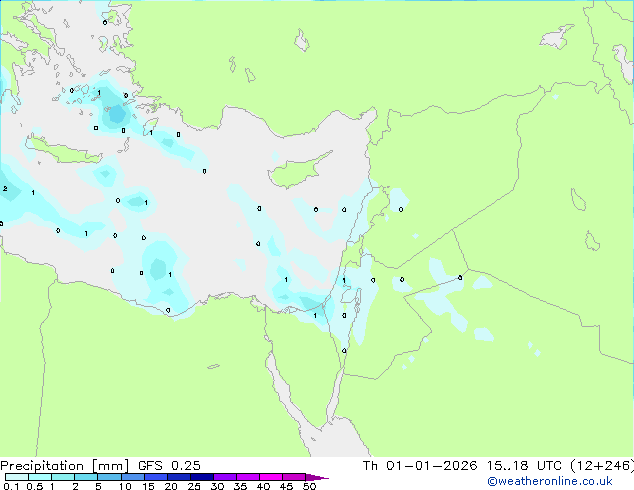
Task: Select the 25–30 mm navy legend swatch
Action: (x=202, y=477)
